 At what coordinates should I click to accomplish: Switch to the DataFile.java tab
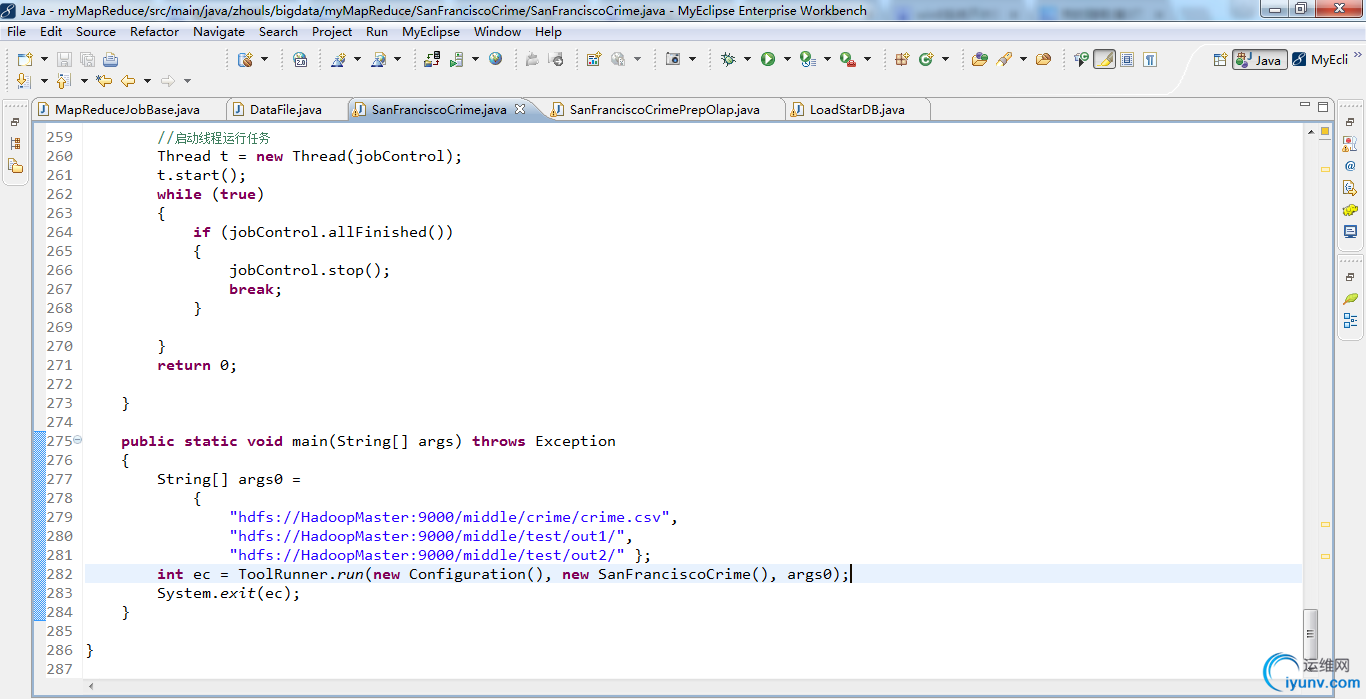(285, 109)
